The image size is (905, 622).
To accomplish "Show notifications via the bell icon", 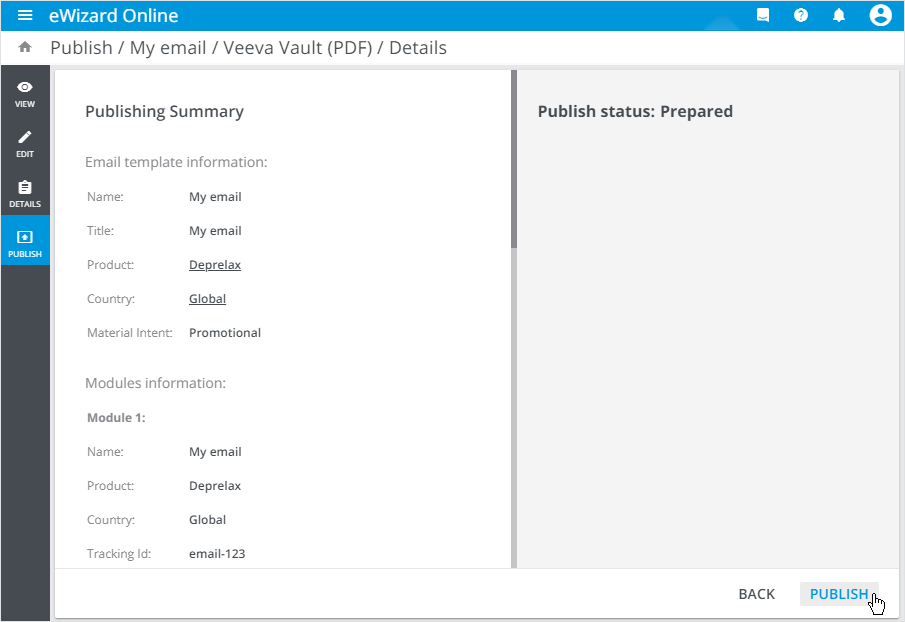I will tap(839, 16).
